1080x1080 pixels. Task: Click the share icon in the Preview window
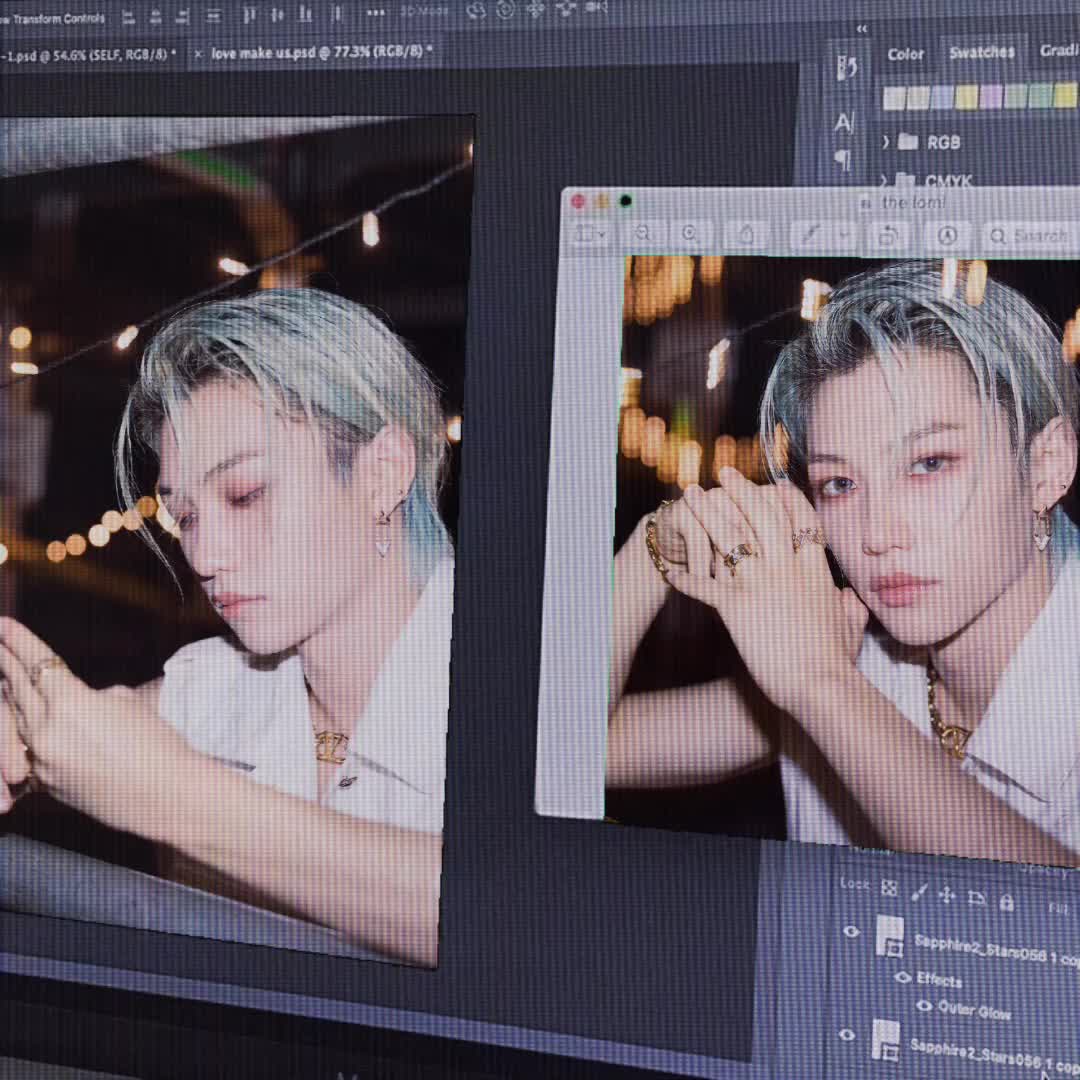747,234
